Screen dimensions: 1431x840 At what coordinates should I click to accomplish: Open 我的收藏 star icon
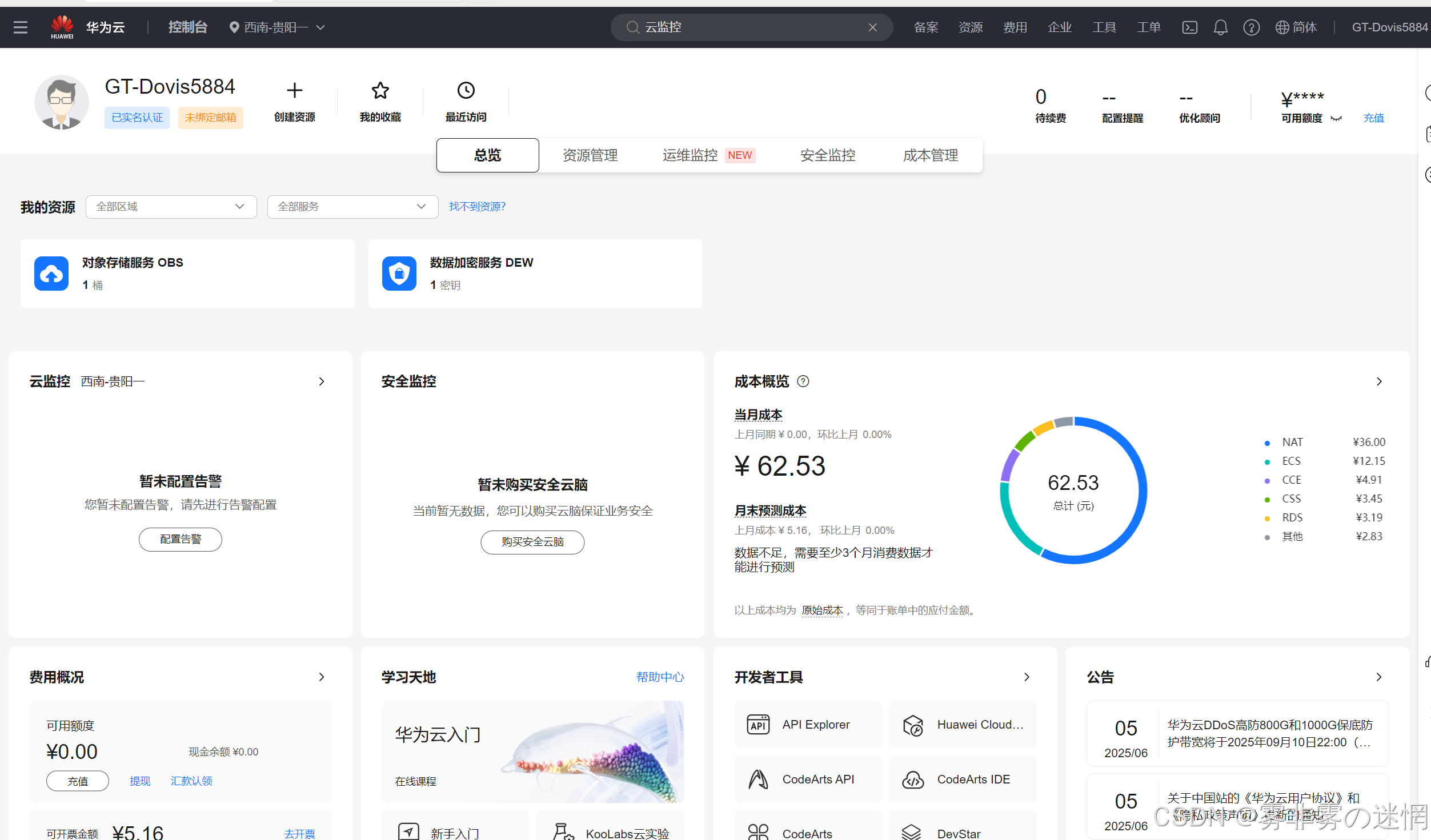tap(380, 90)
